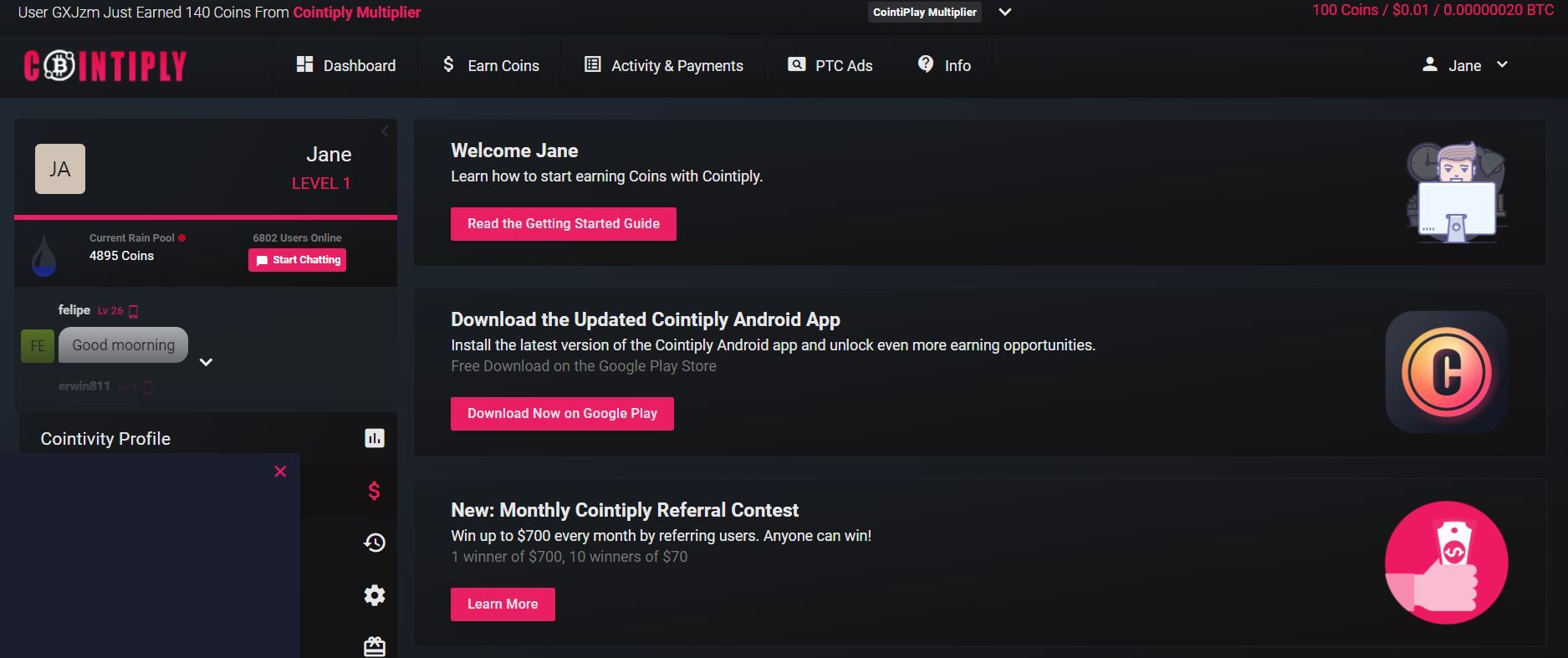This screenshot has width=1568, height=658.
Task: Click Download Now on Google Play
Action: pyautogui.click(x=562, y=414)
